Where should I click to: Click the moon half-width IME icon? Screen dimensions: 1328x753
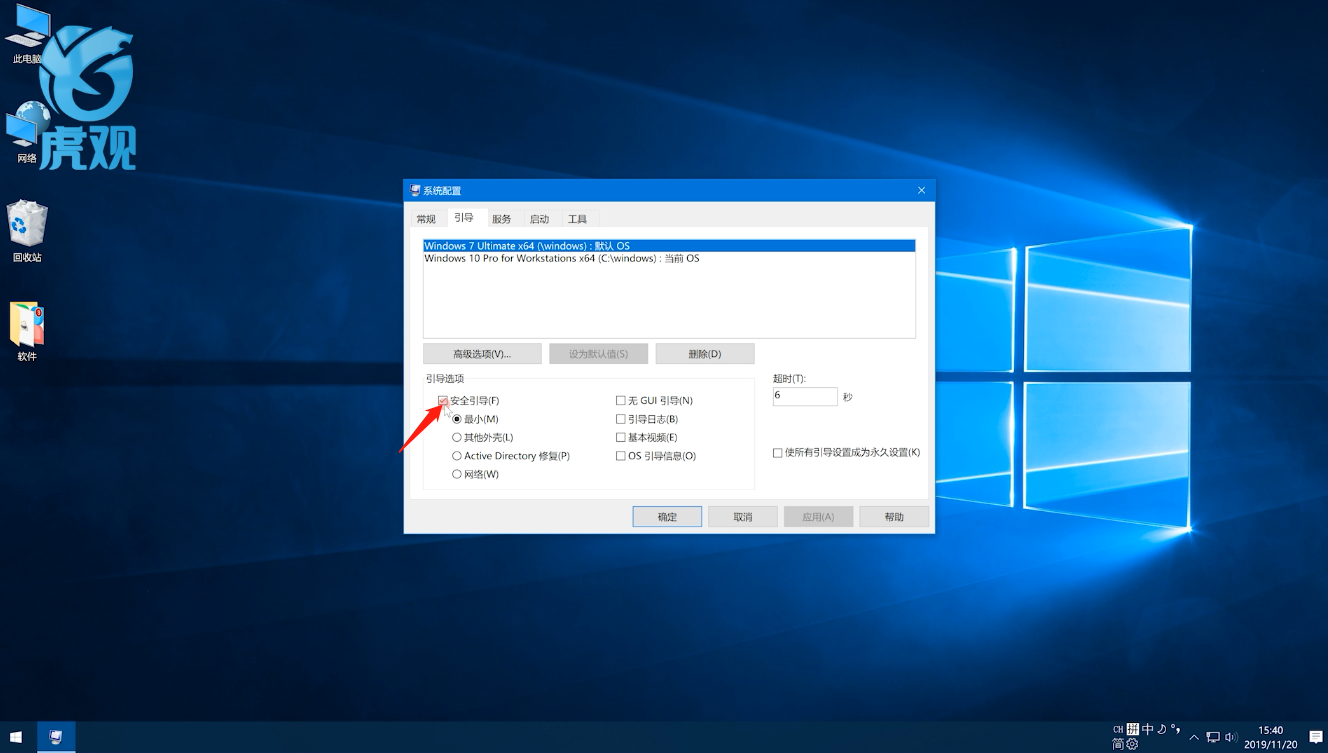pos(1162,729)
